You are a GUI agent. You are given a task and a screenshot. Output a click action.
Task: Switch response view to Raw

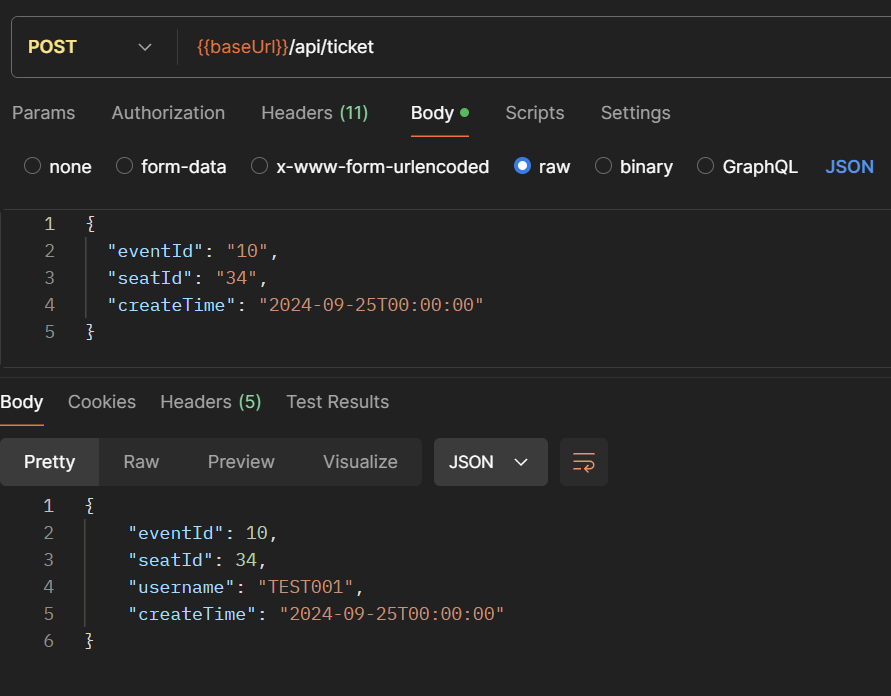(x=141, y=462)
